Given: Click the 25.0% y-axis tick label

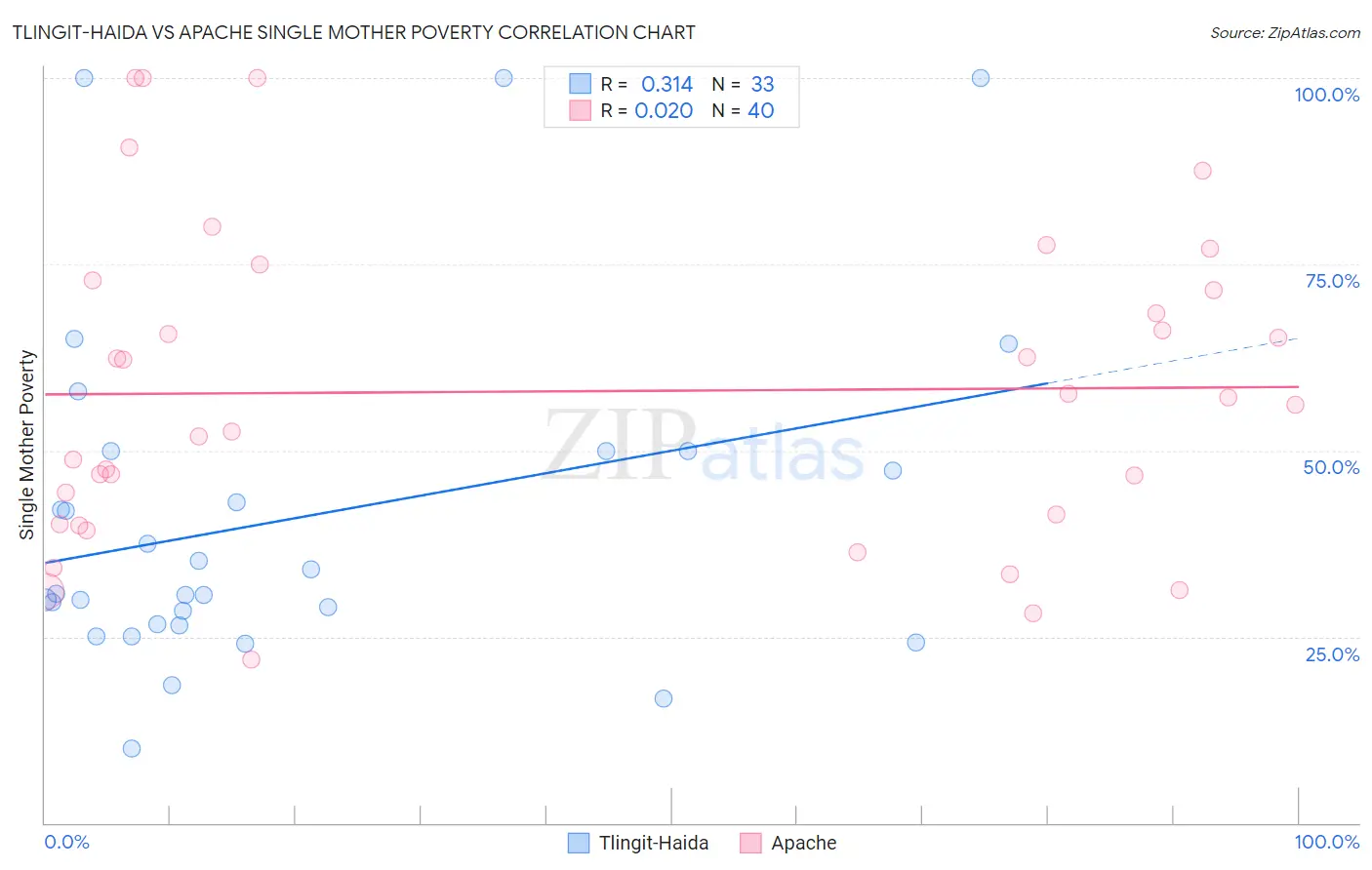Looking at the screenshot, I should (x=1332, y=654).
